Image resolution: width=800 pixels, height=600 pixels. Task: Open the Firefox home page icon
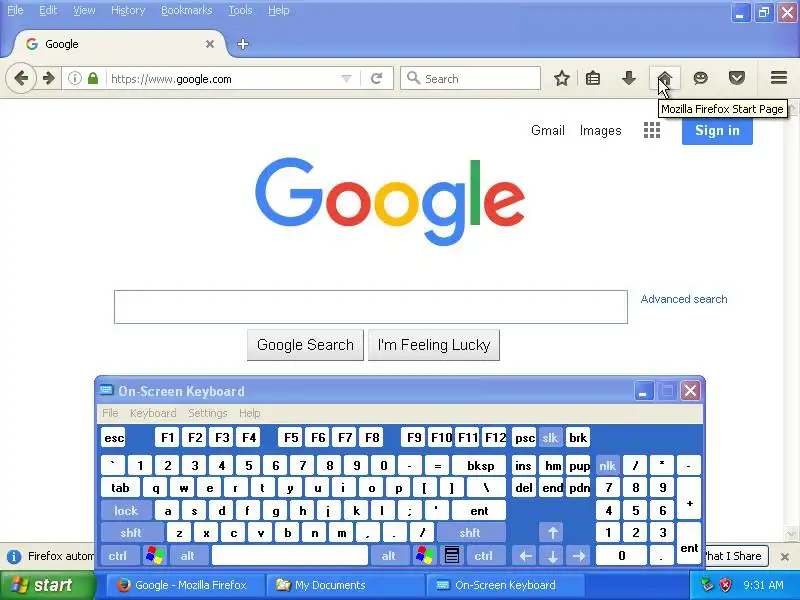click(x=664, y=79)
